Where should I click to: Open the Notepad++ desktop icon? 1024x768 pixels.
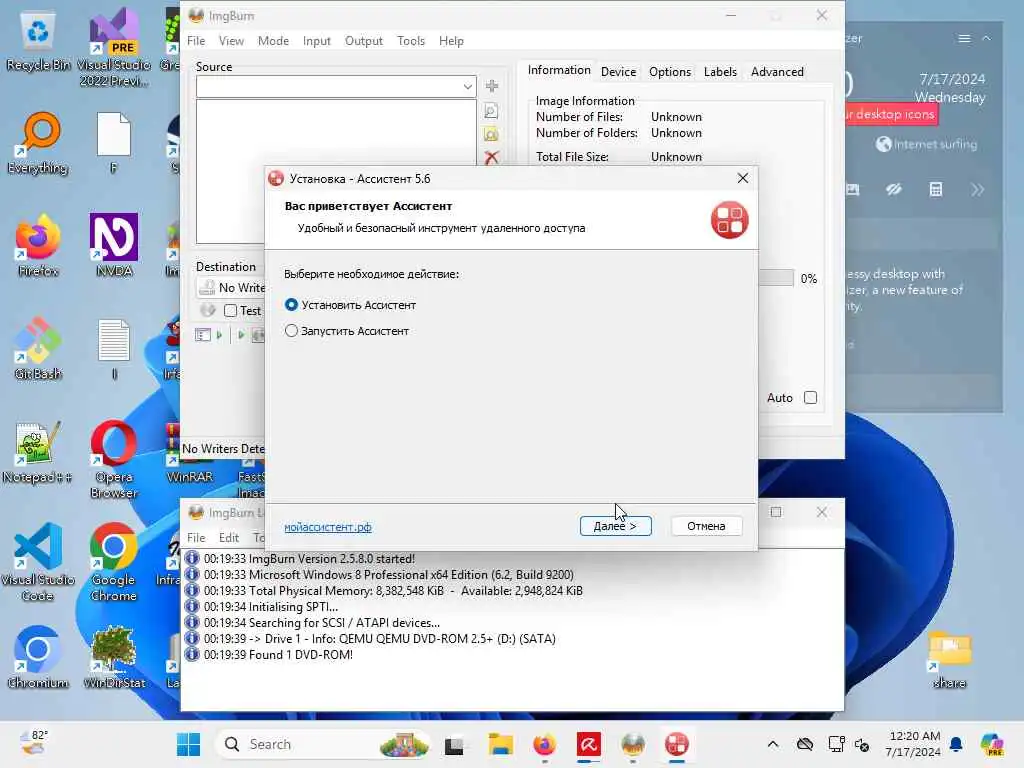coord(37,453)
